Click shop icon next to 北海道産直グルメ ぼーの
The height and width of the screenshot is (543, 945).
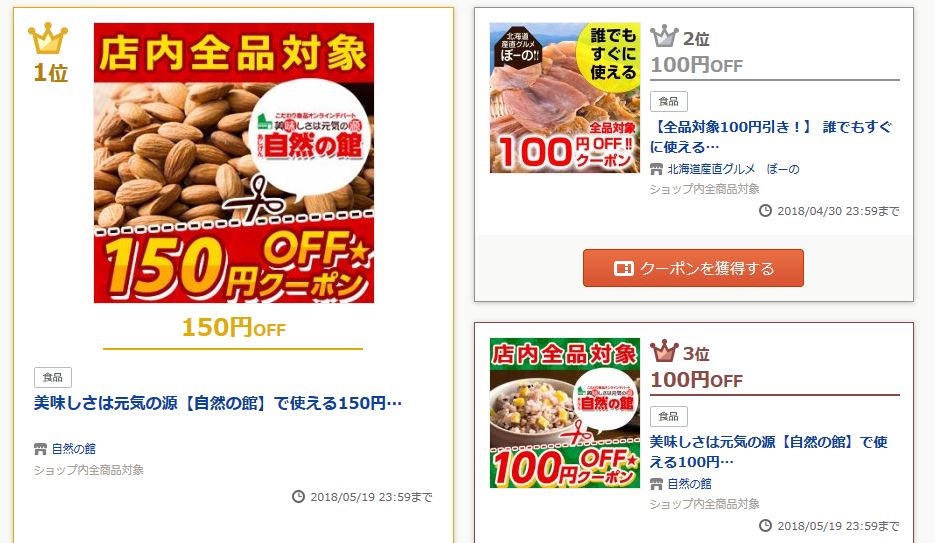pyautogui.click(x=656, y=169)
